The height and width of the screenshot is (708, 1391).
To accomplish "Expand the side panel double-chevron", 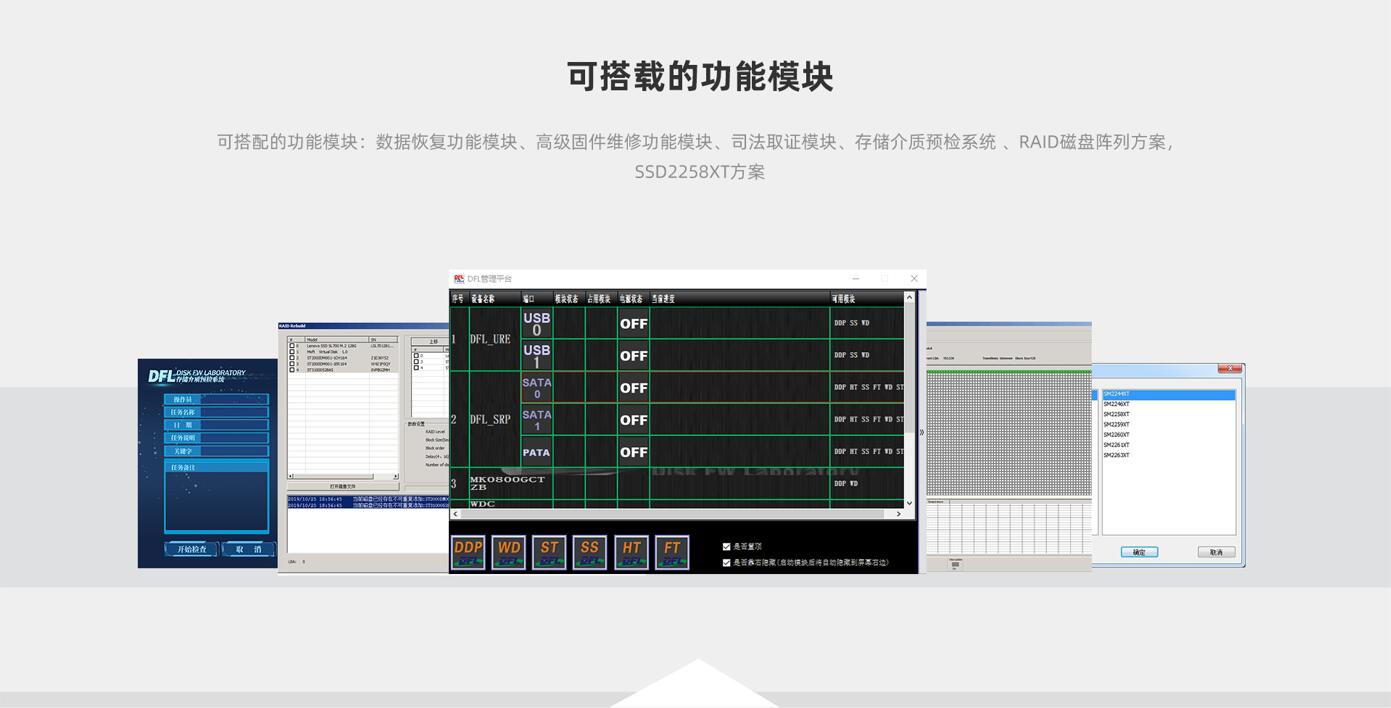I will point(922,433).
